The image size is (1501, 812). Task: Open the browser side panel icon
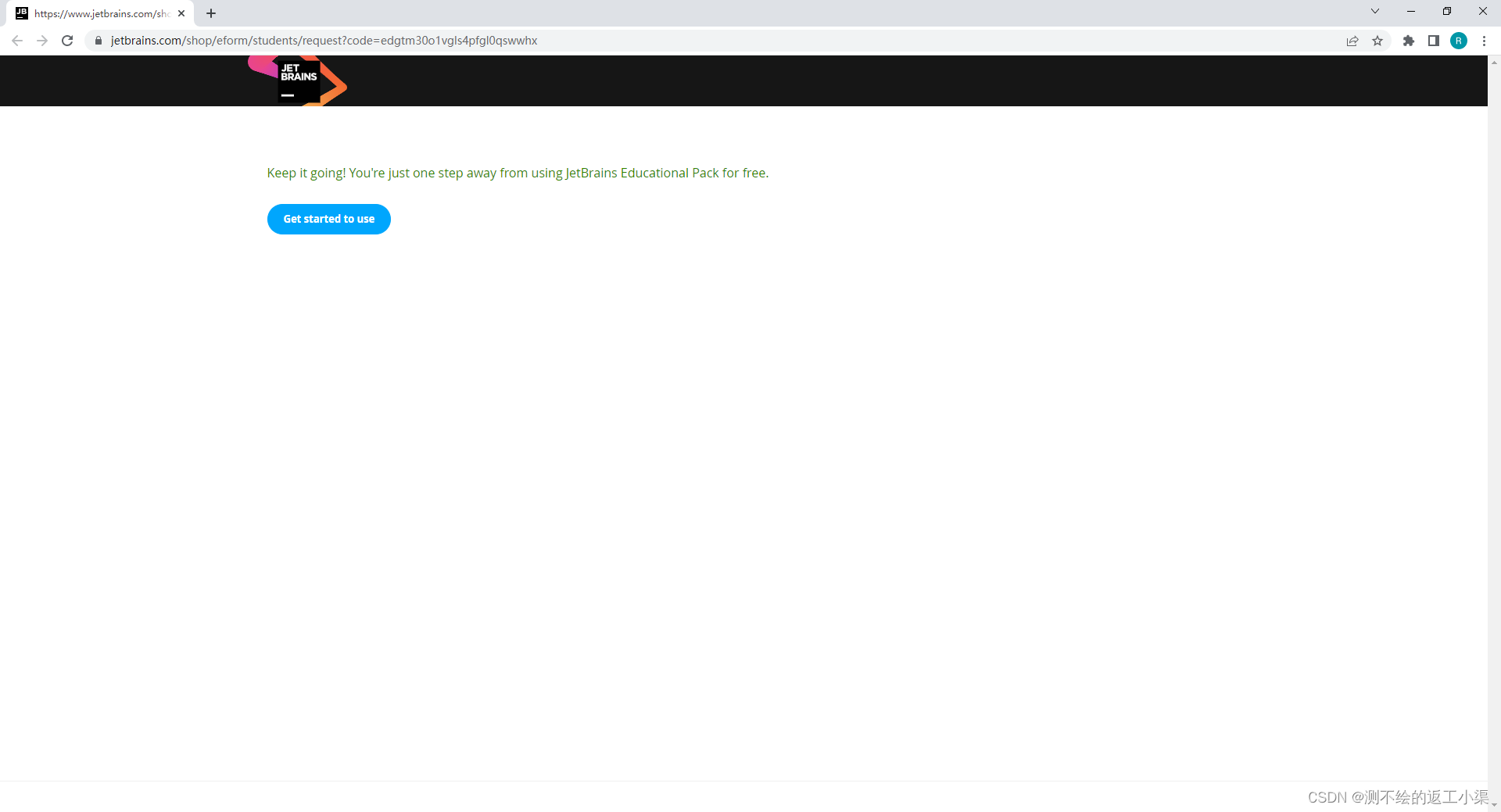[1434, 41]
